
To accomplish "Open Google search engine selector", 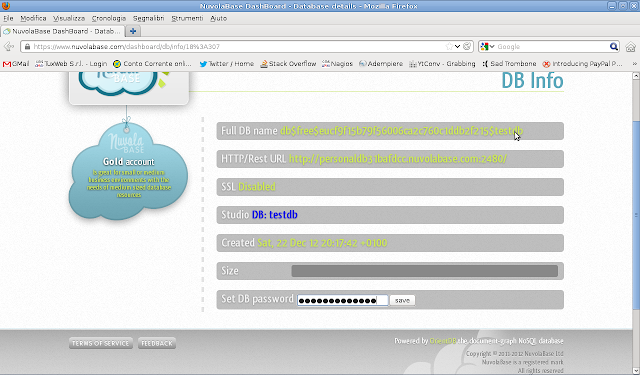I will coord(487,47).
